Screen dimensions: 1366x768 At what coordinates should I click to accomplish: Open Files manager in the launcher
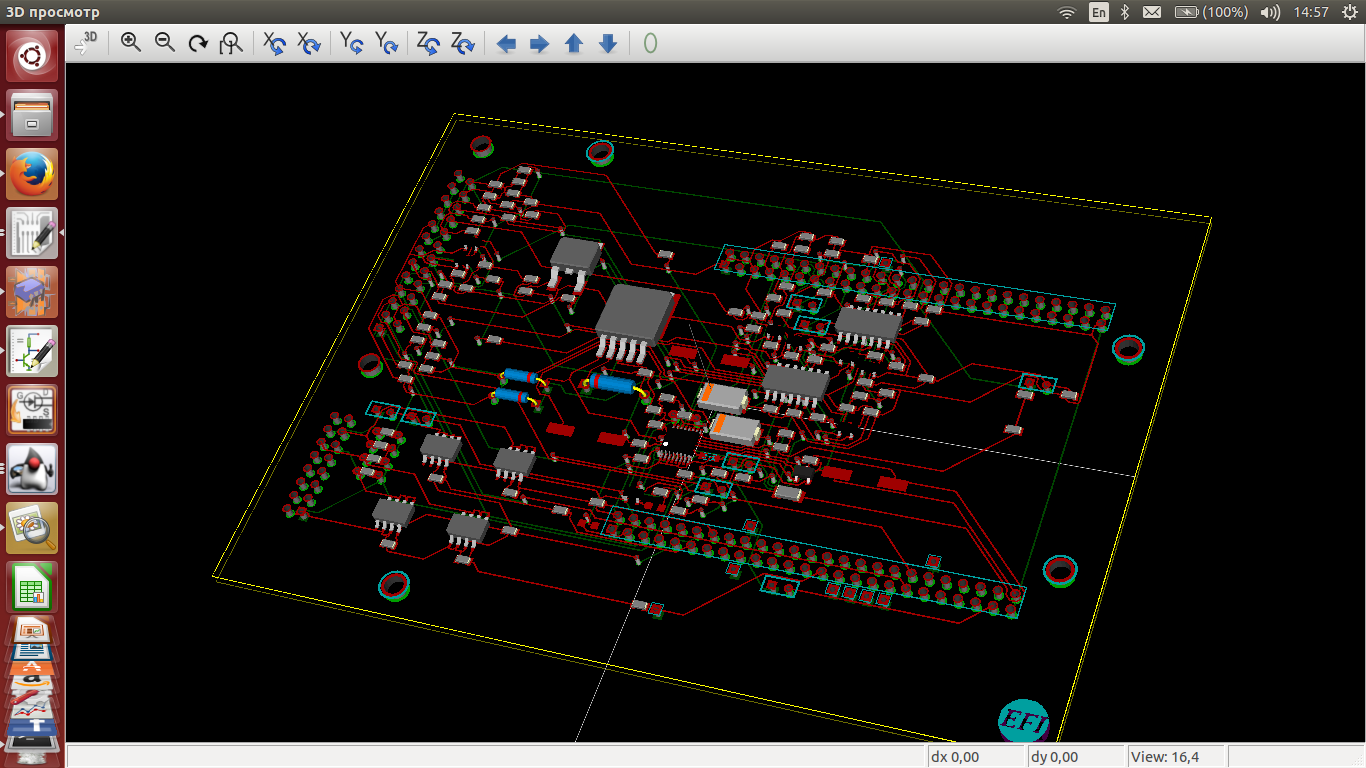click(x=33, y=115)
